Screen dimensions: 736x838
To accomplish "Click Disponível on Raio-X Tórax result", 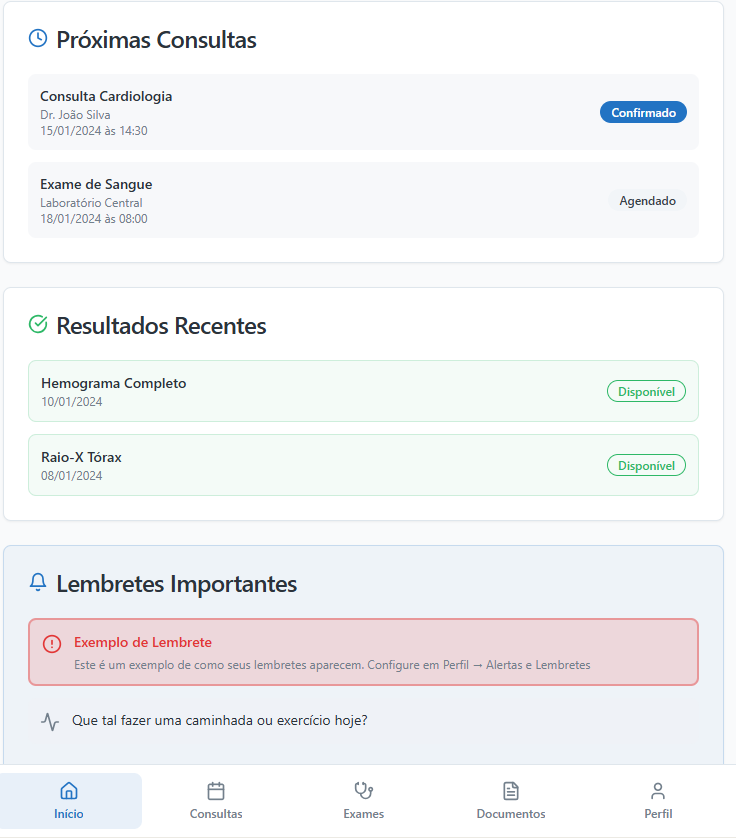I will [646, 465].
